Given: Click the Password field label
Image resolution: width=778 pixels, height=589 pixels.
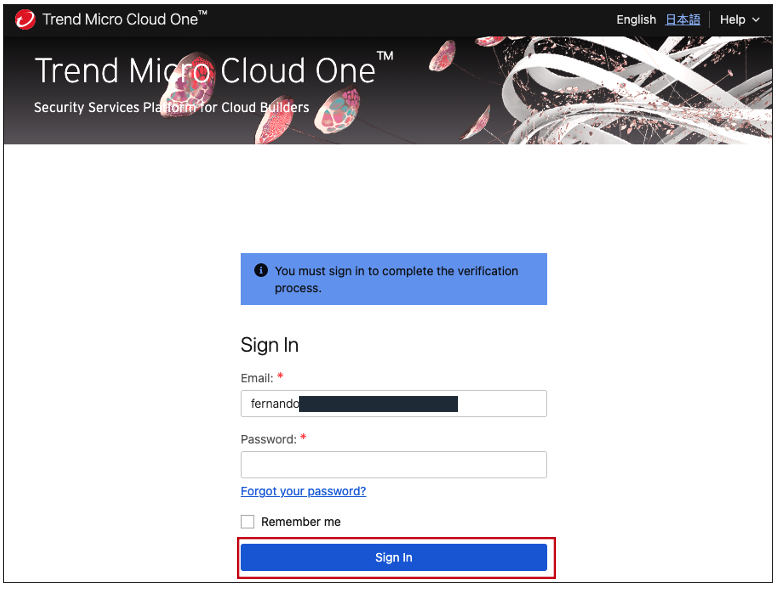Looking at the screenshot, I should [268, 439].
